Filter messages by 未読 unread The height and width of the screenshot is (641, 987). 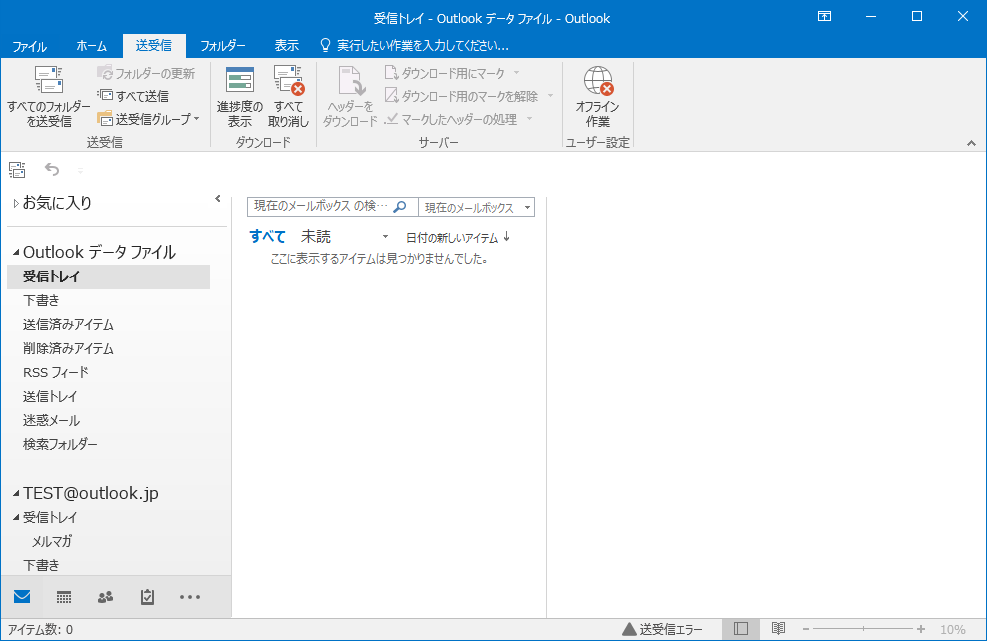point(316,237)
